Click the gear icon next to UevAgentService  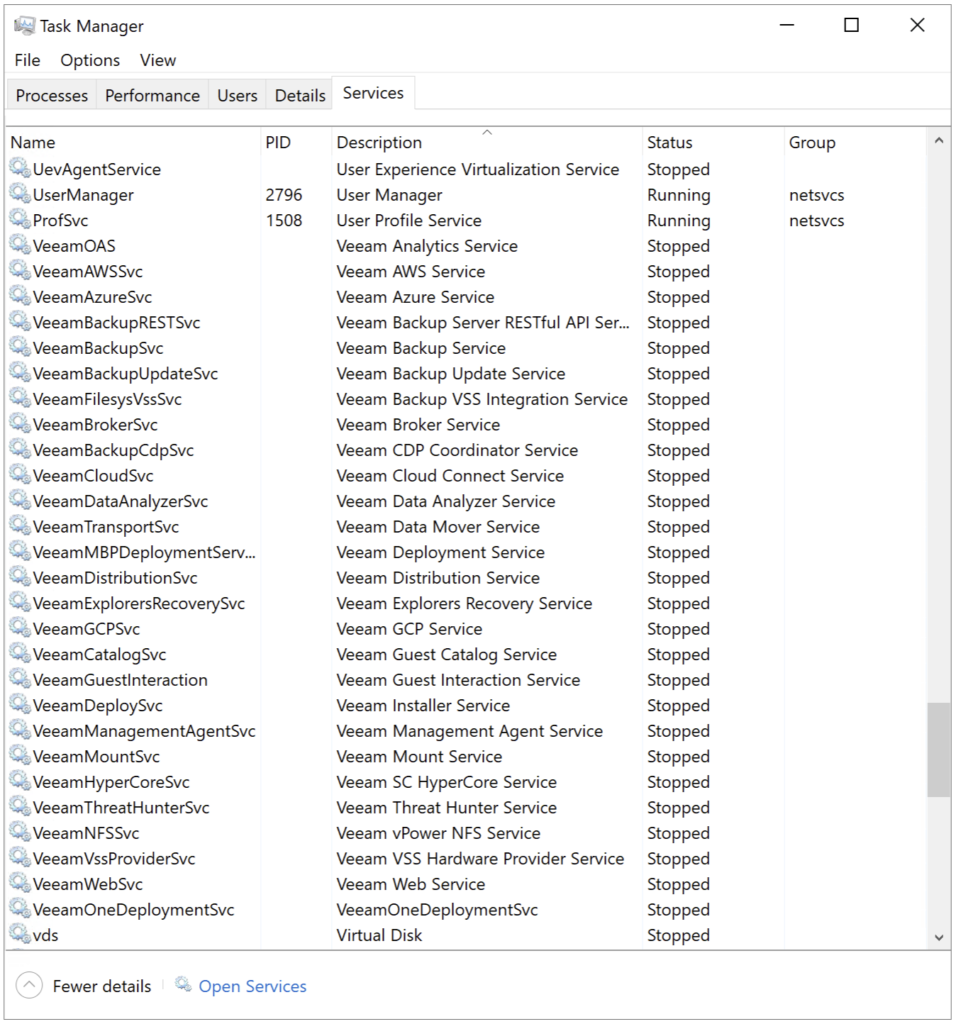(x=20, y=168)
